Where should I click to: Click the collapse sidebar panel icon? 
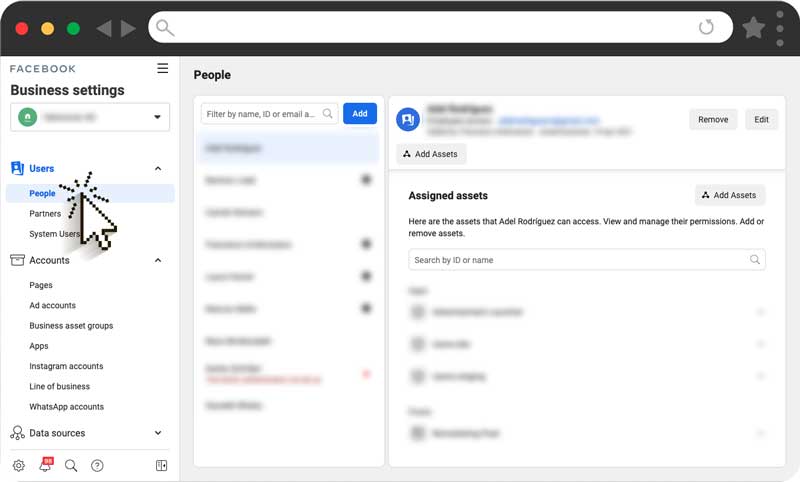(161, 465)
